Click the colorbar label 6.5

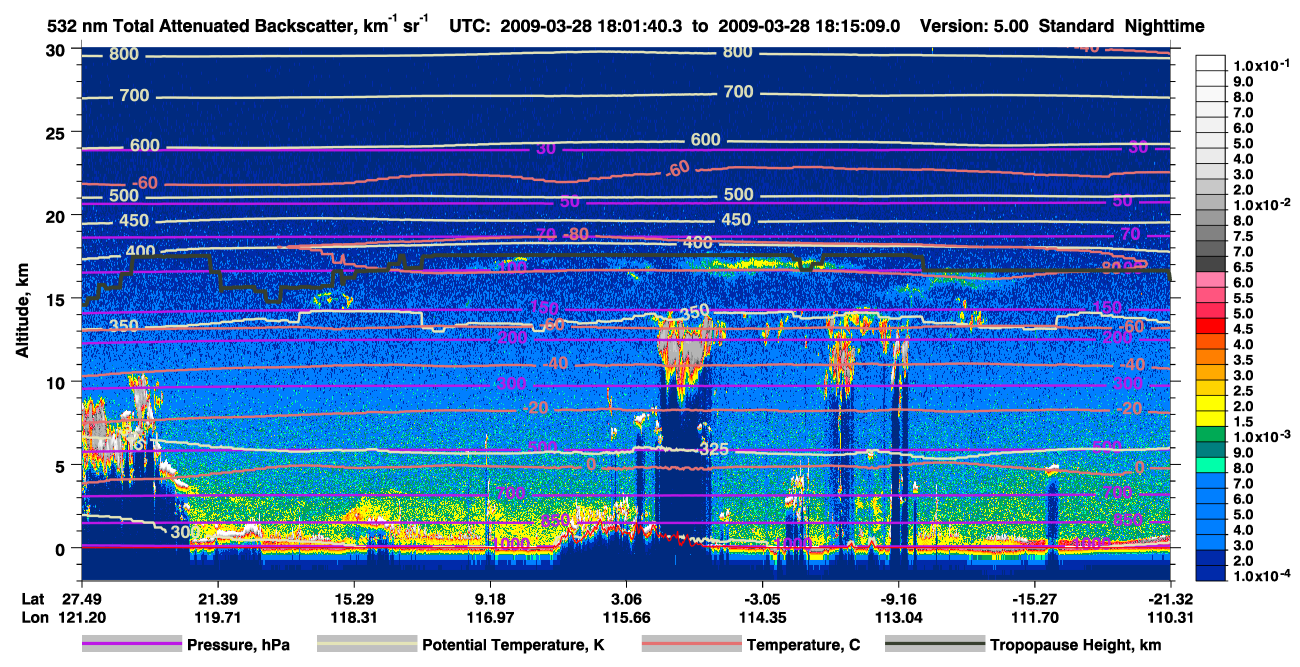(x=1243, y=266)
